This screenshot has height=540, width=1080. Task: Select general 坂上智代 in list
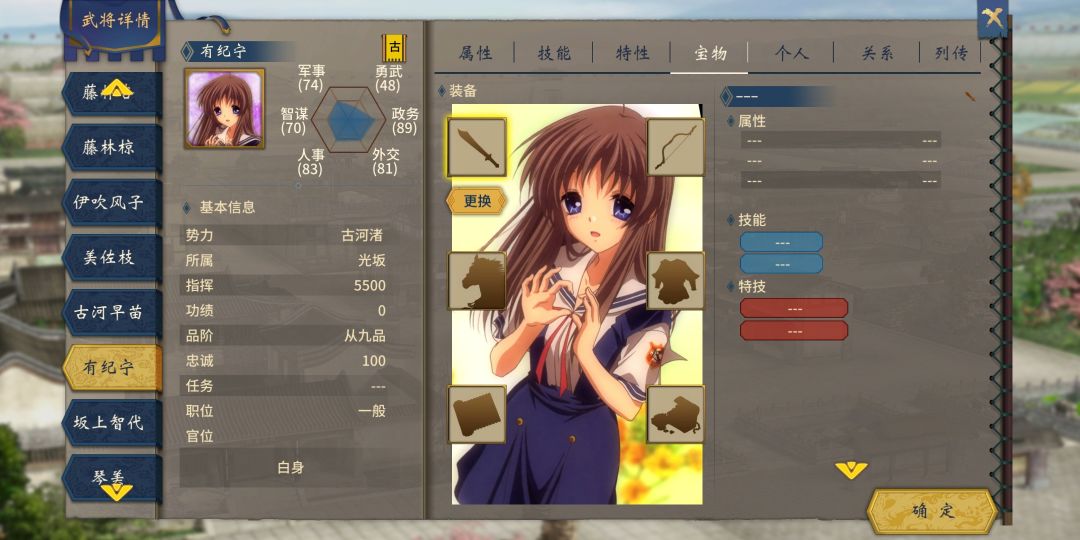[x=112, y=423]
